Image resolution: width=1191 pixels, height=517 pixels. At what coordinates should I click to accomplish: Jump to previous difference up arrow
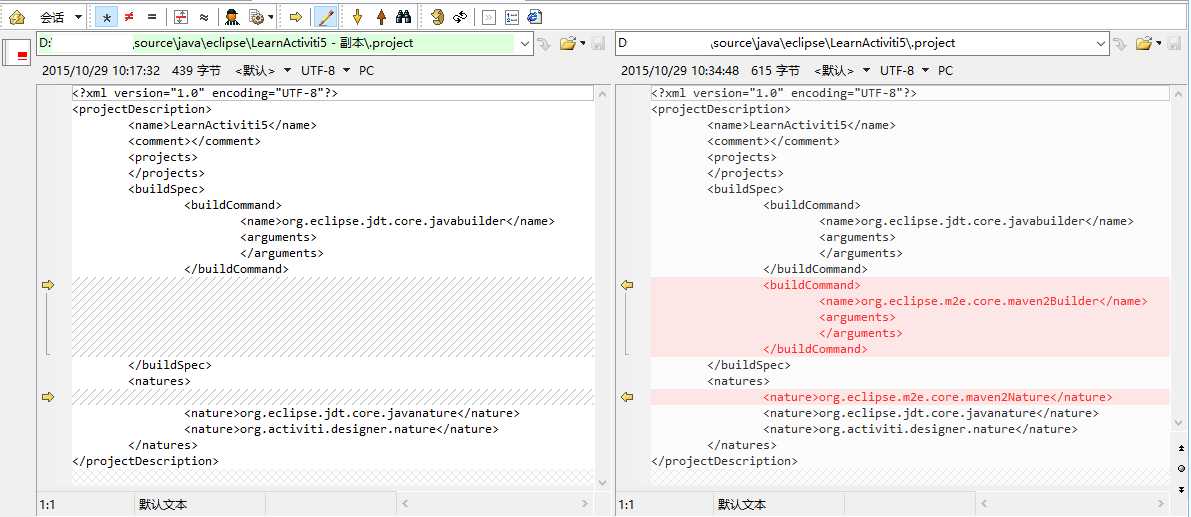point(381,16)
